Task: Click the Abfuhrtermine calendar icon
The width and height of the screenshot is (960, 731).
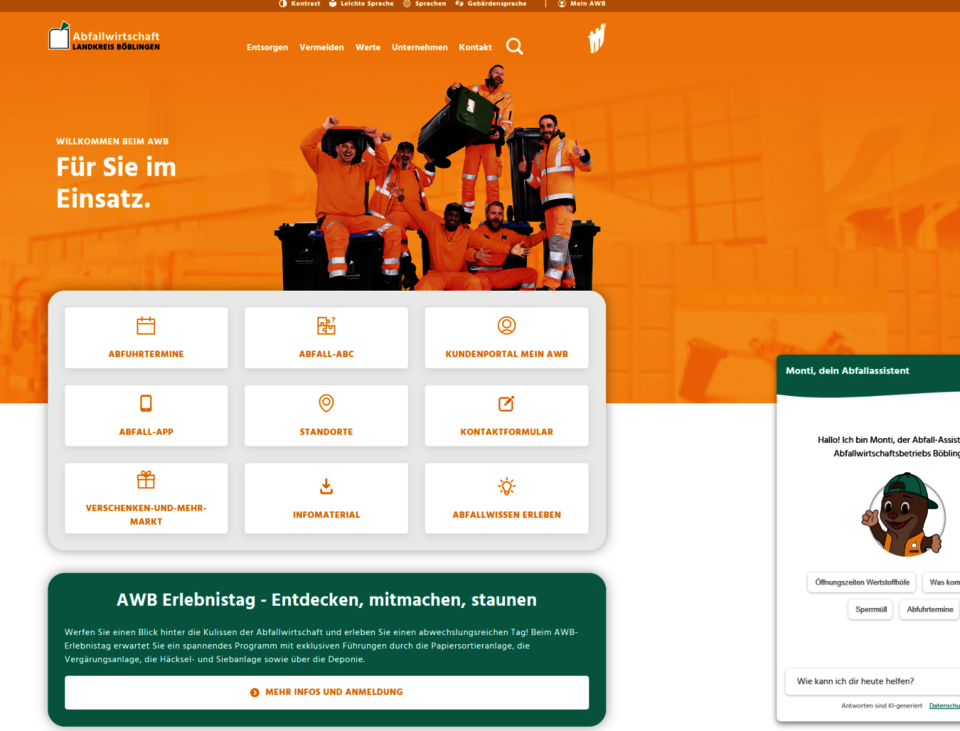Action: pos(146,326)
